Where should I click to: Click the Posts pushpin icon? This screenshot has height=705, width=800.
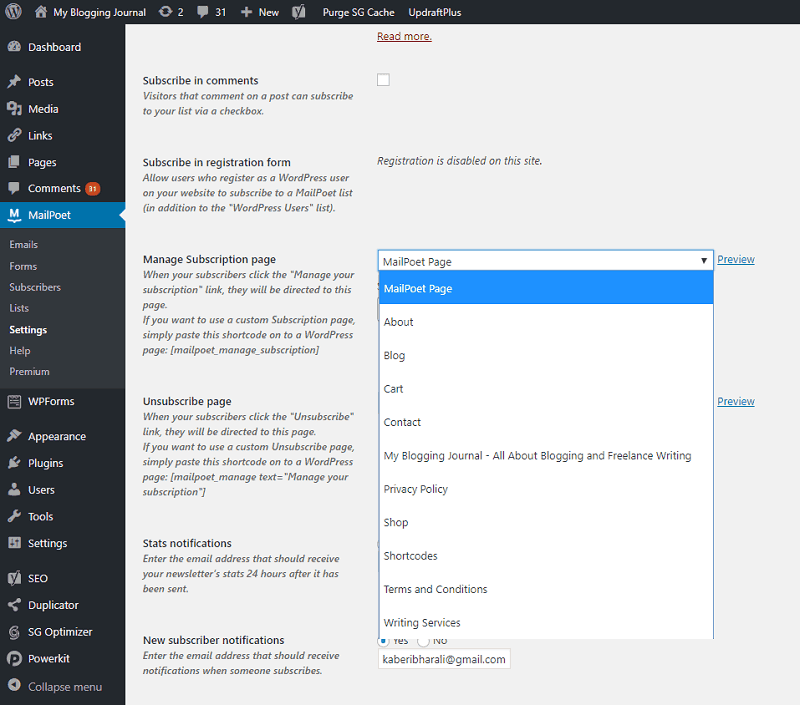[x=14, y=82]
